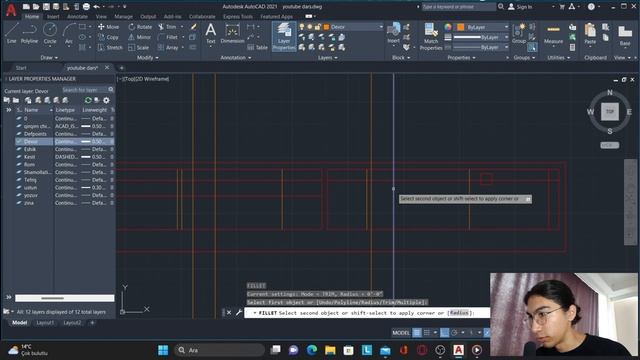Open the View ribbon tab
Screen dimensions: 640x360
(101, 17)
